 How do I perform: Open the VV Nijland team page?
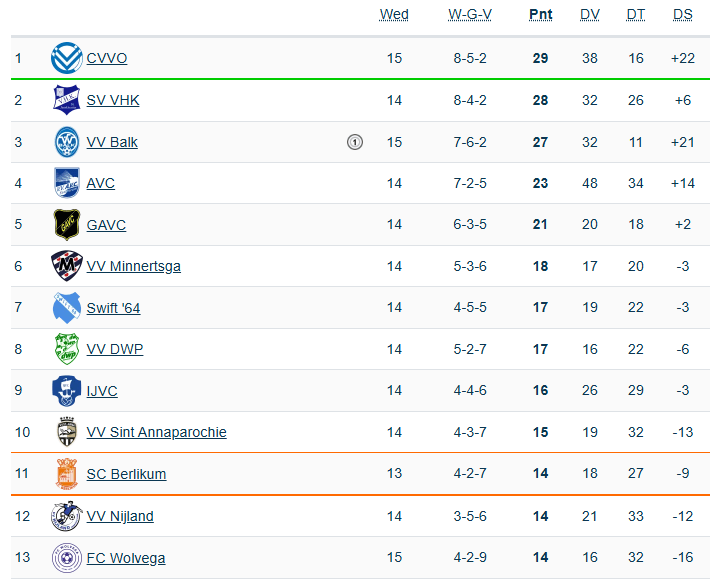click(x=120, y=516)
